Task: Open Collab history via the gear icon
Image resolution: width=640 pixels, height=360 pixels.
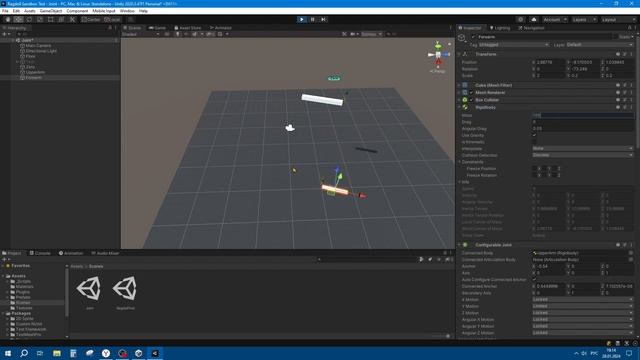Action: [520, 19]
